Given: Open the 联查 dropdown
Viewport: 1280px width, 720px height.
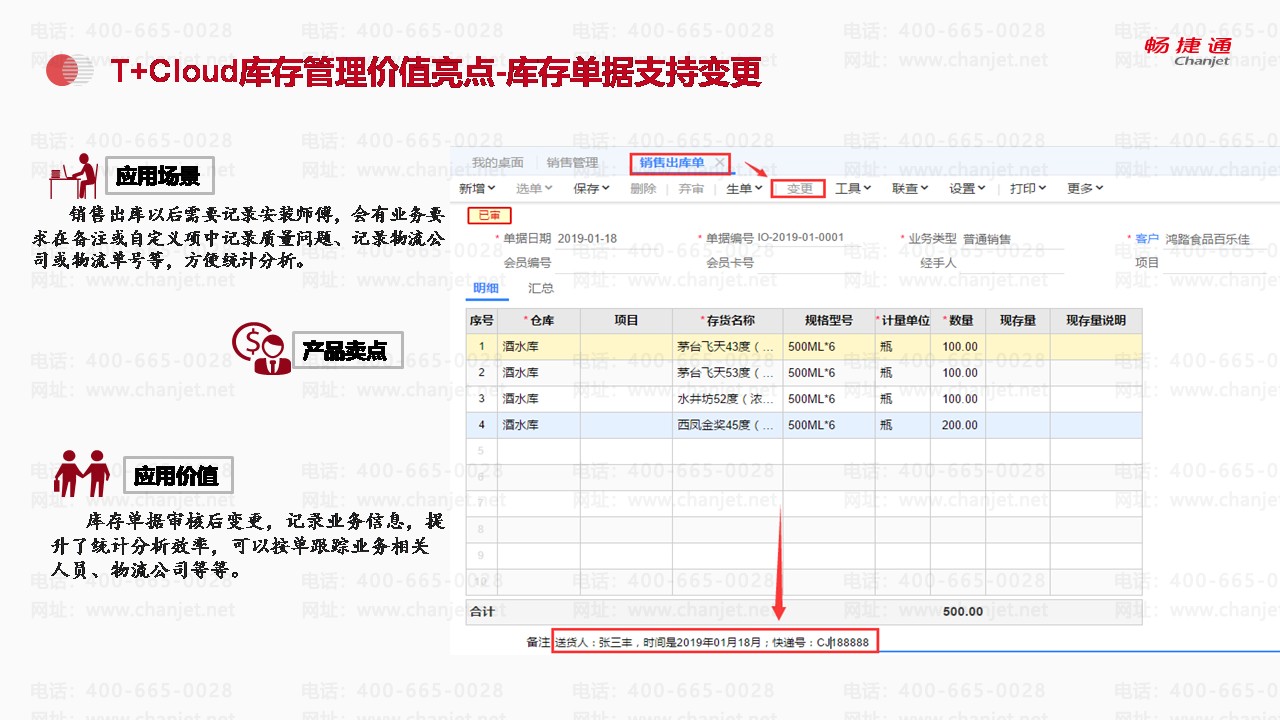Looking at the screenshot, I should (x=910, y=188).
